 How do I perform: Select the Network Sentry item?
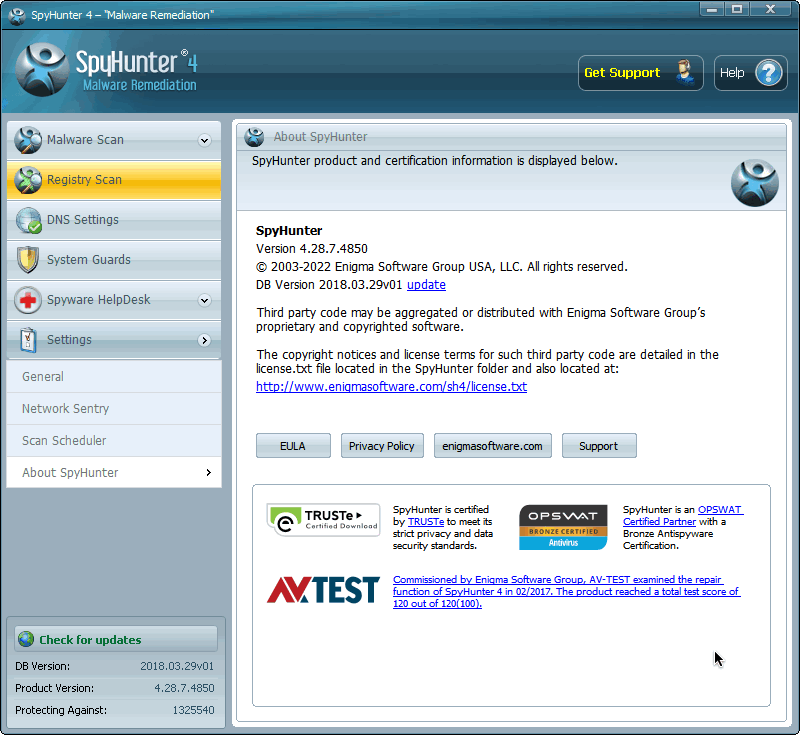click(x=114, y=409)
